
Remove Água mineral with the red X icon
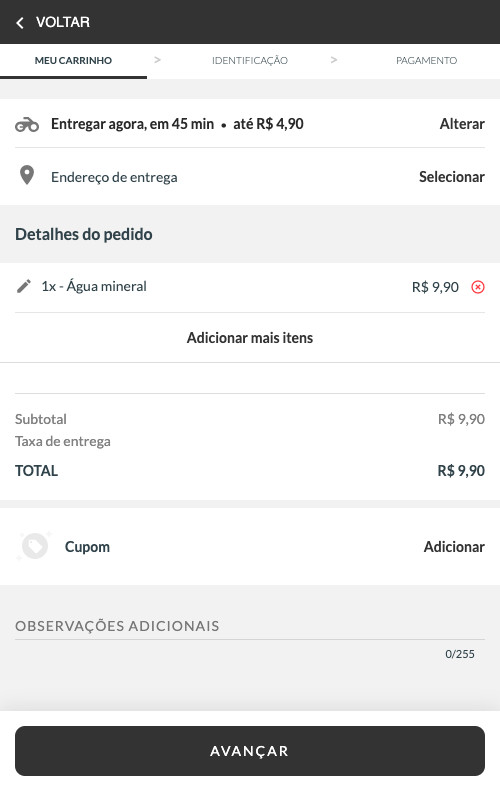tap(478, 287)
